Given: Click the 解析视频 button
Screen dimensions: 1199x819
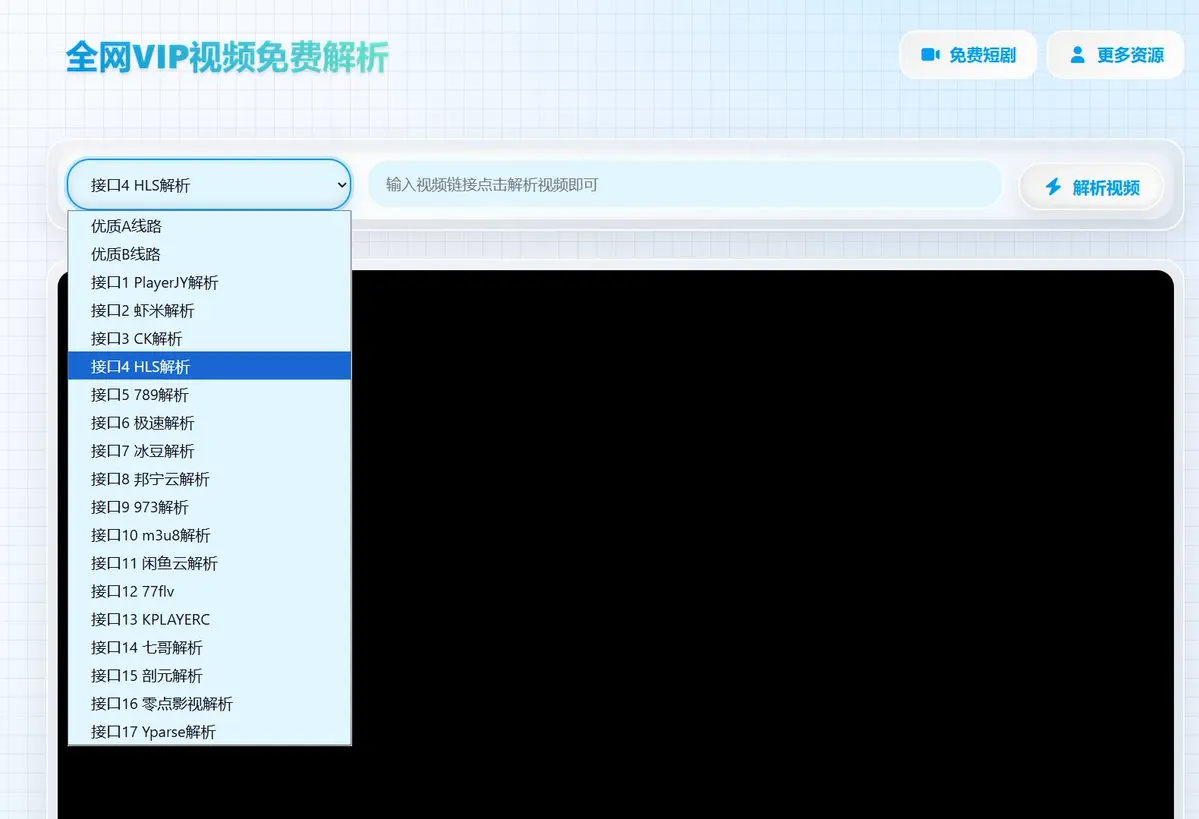Looking at the screenshot, I should pos(1092,187).
